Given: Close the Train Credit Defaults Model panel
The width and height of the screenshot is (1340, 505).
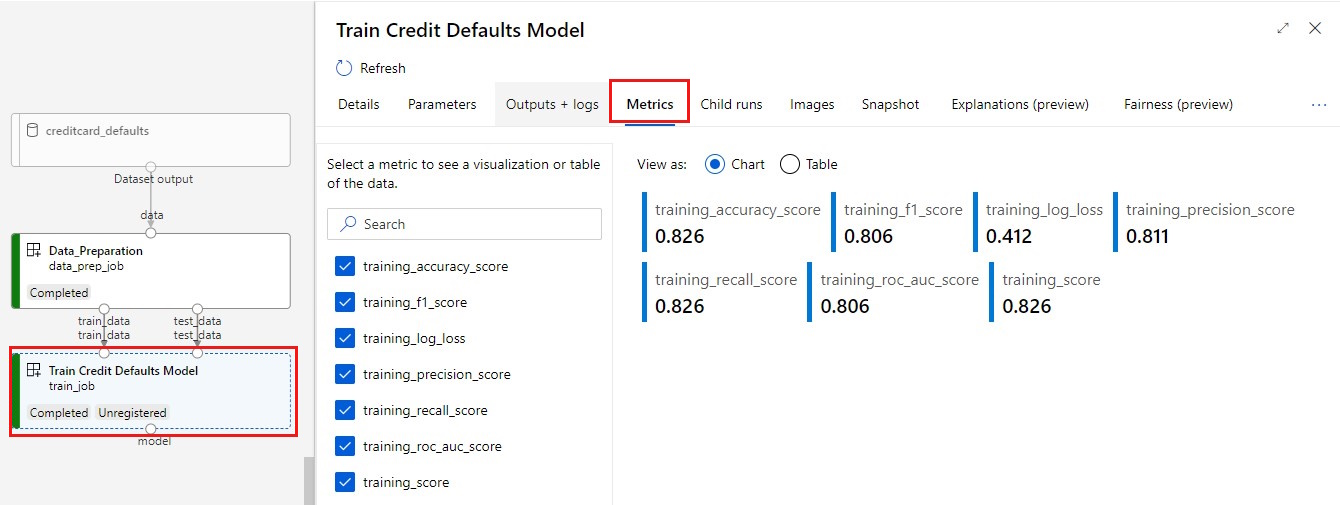Looking at the screenshot, I should (x=1315, y=29).
